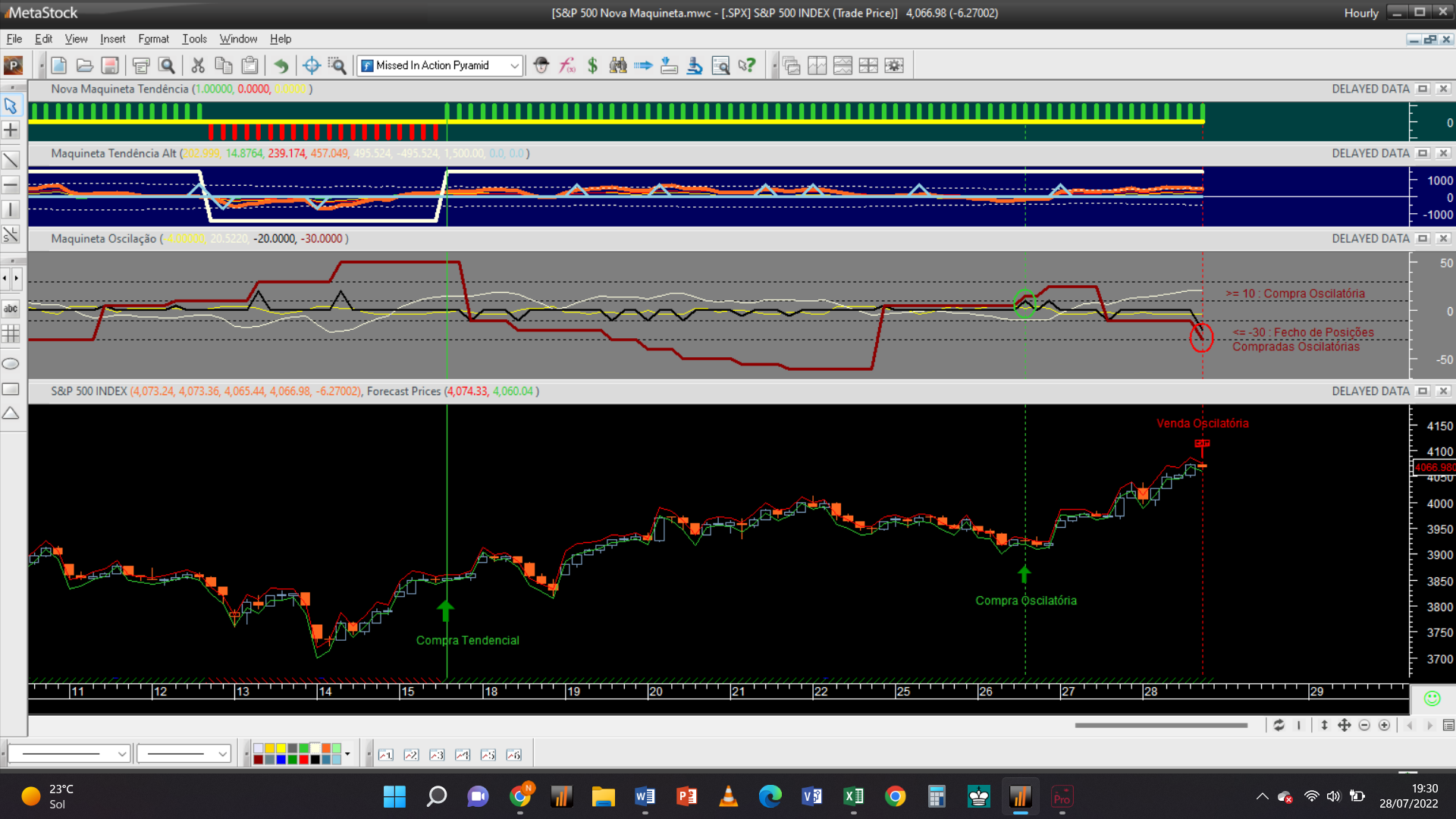Pick the red color swatch in palette

pos(303,759)
